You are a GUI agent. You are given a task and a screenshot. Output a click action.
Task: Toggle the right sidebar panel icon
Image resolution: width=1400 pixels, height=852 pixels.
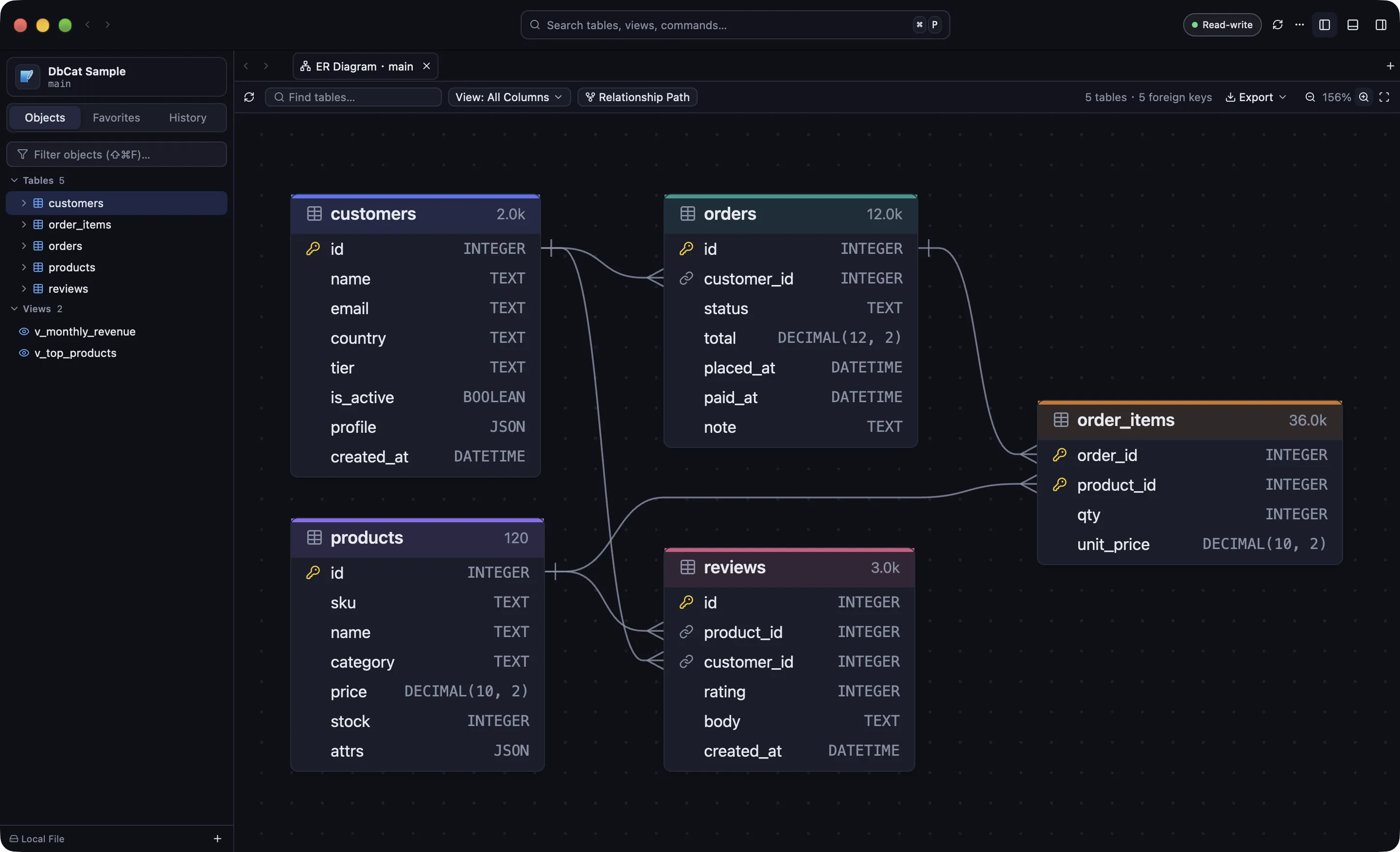[1381, 24]
